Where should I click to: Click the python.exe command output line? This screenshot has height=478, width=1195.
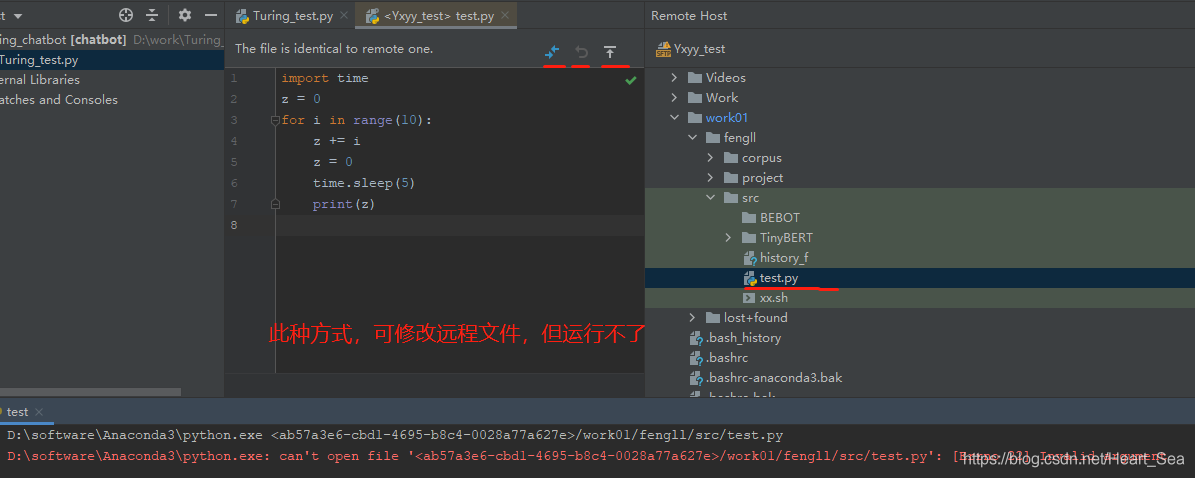pyautogui.click(x=395, y=435)
